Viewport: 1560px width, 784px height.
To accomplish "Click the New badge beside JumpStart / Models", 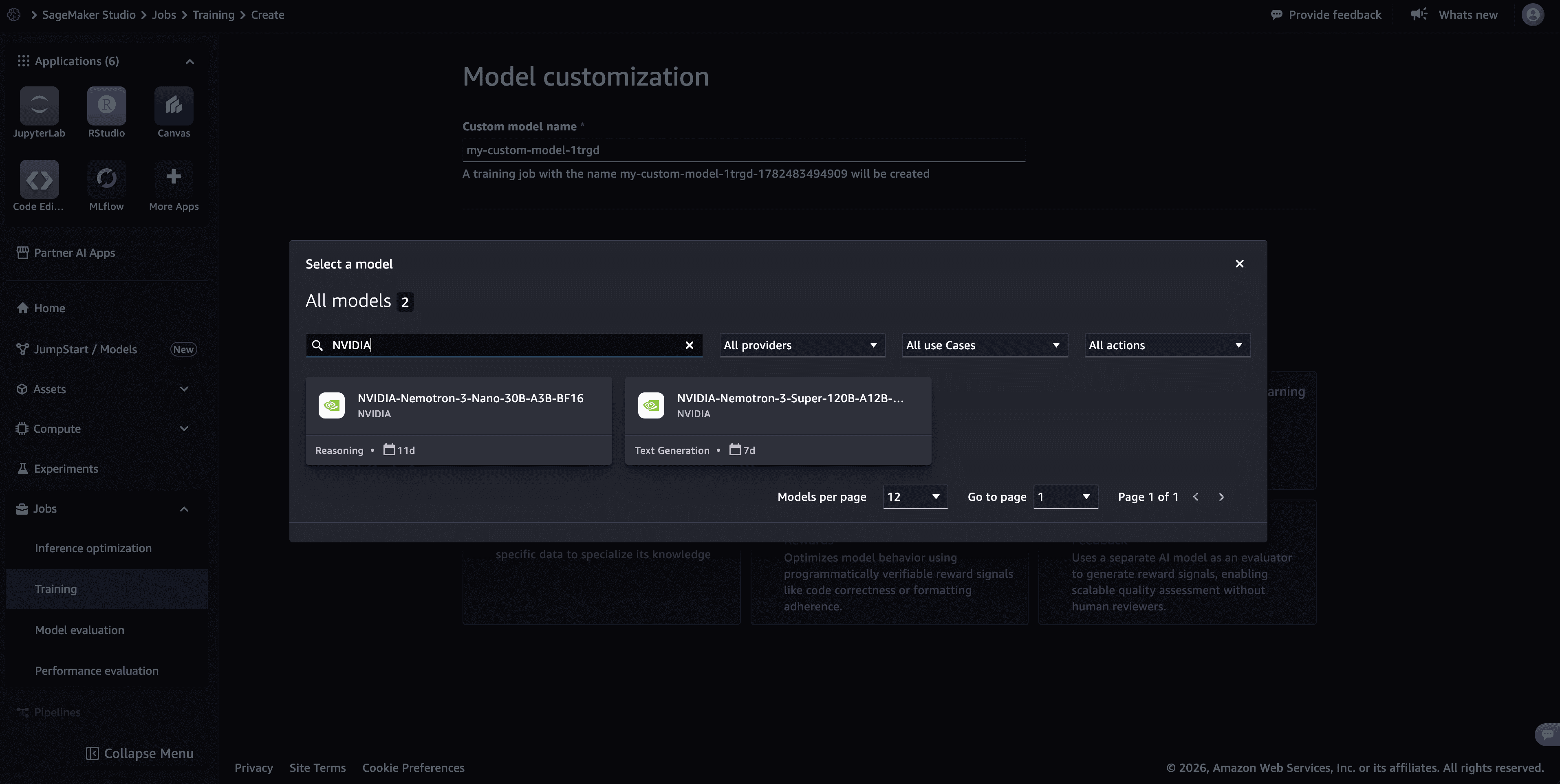I will coord(183,349).
